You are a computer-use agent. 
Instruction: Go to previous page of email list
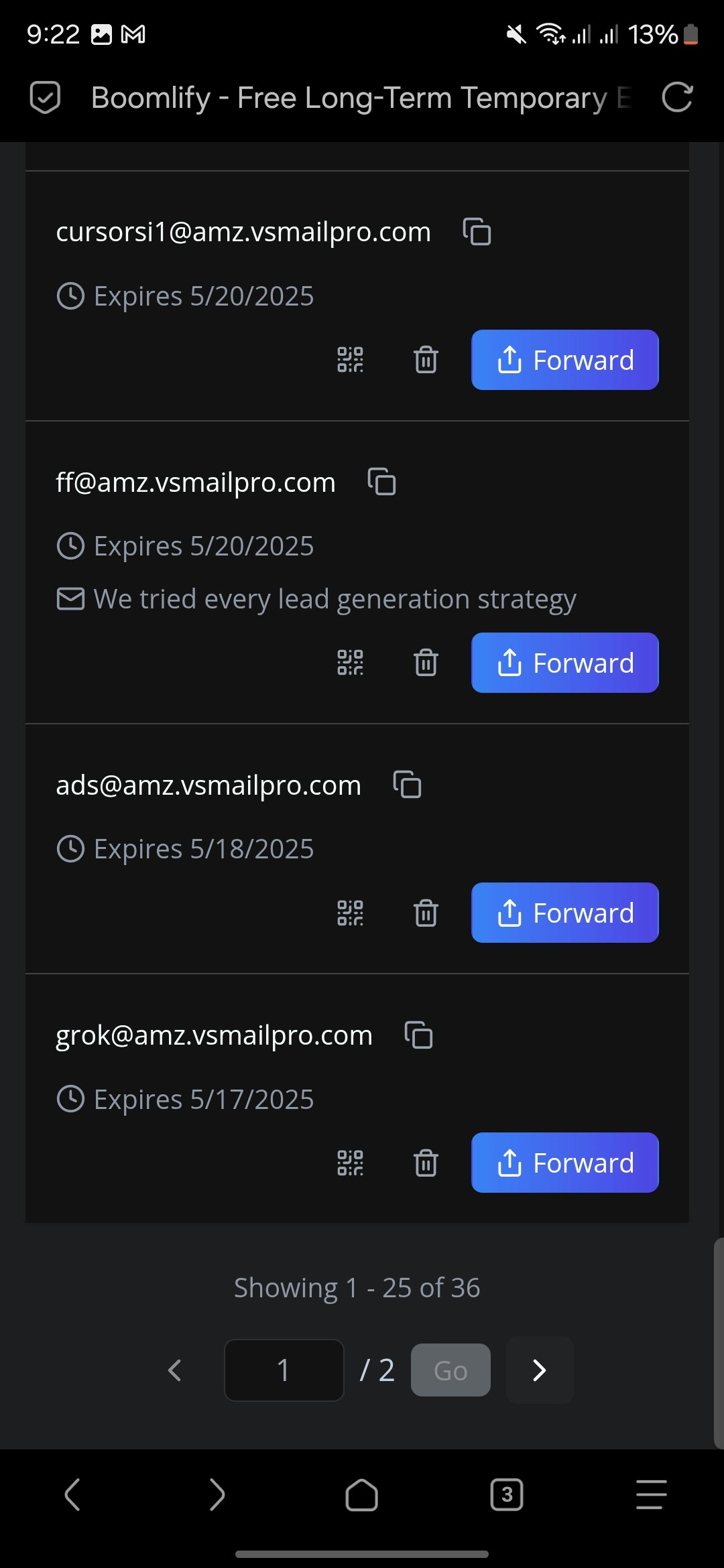pyautogui.click(x=175, y=1370)
